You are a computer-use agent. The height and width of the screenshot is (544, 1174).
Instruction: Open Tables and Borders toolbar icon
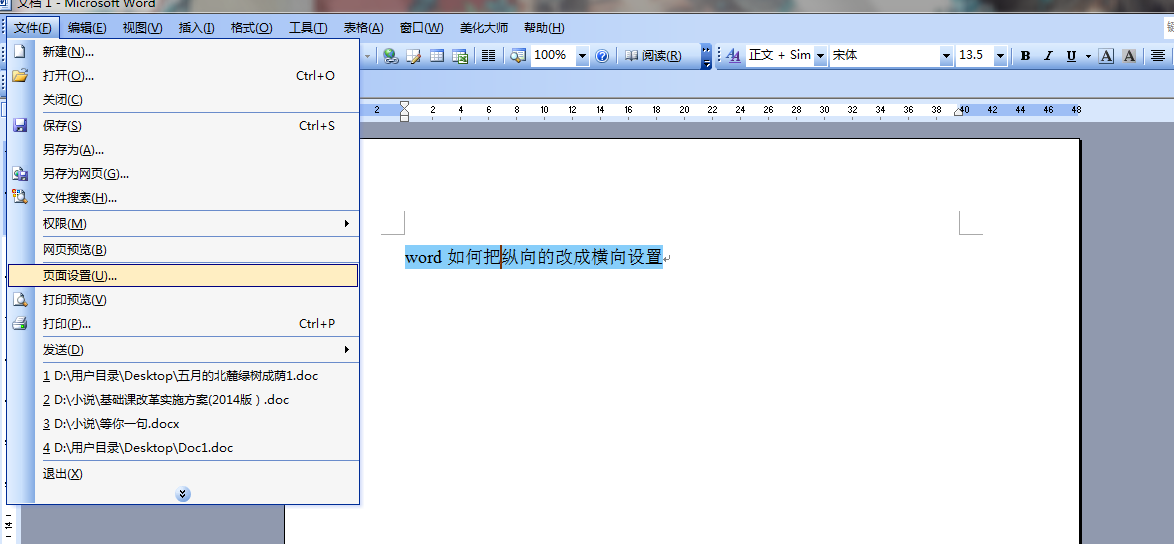click(413, 55)
